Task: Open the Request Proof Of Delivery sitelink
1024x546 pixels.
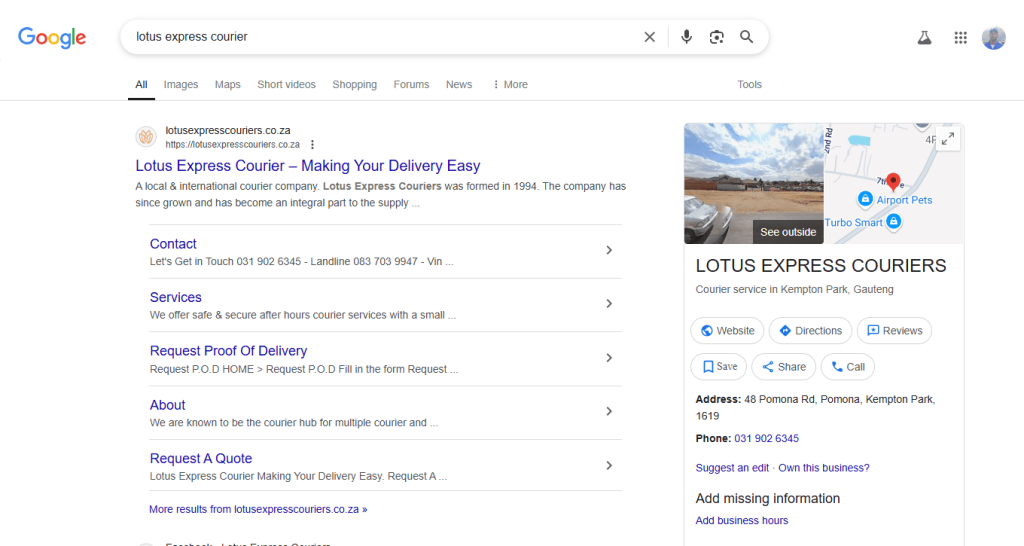Action: 229,351
